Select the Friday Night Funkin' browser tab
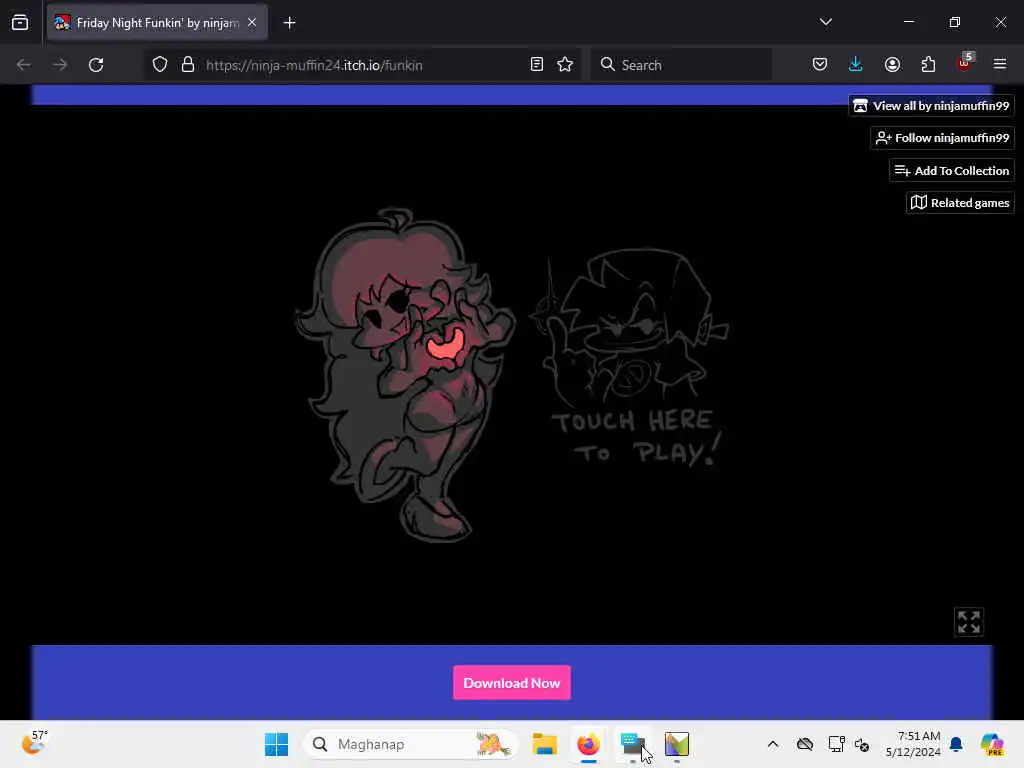 coord(157,23)
